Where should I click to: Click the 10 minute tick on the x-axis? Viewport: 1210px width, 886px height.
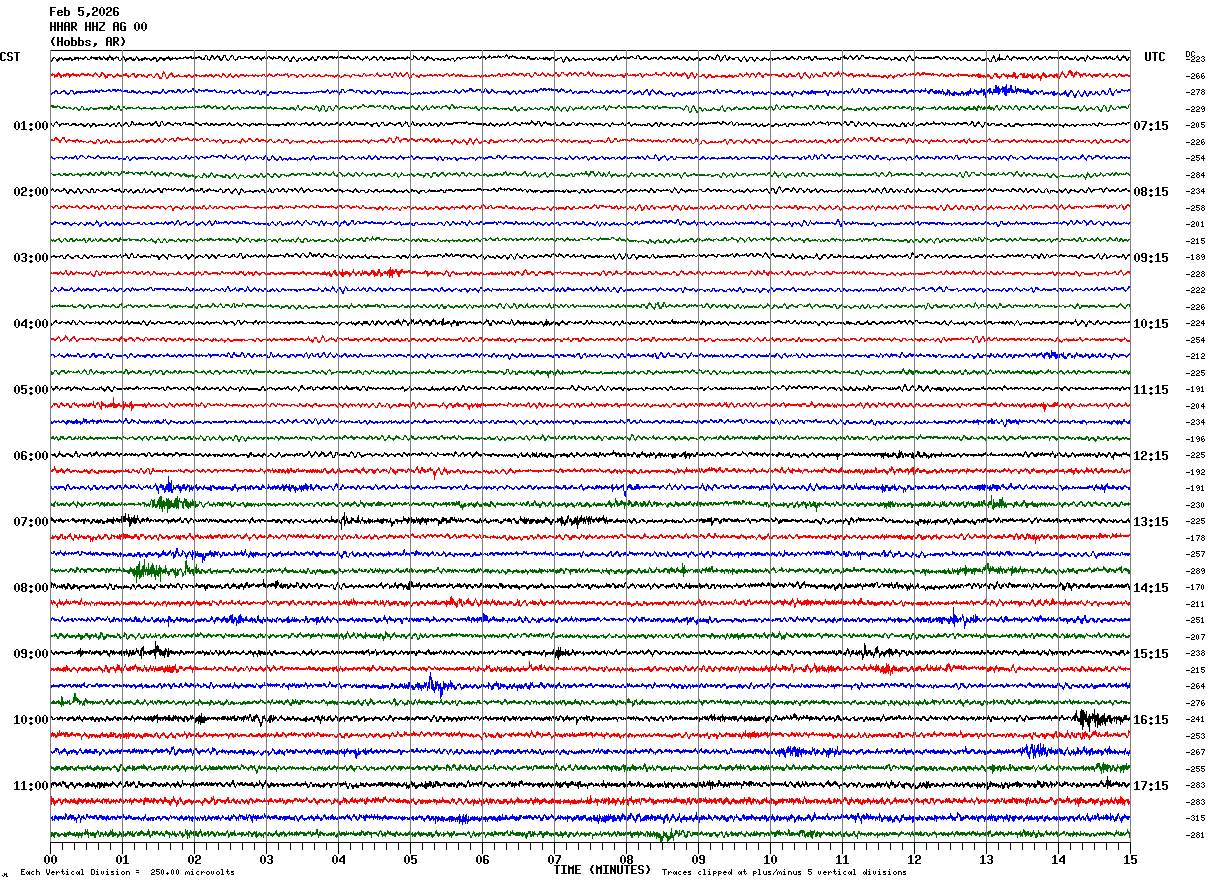pos(770,859)
